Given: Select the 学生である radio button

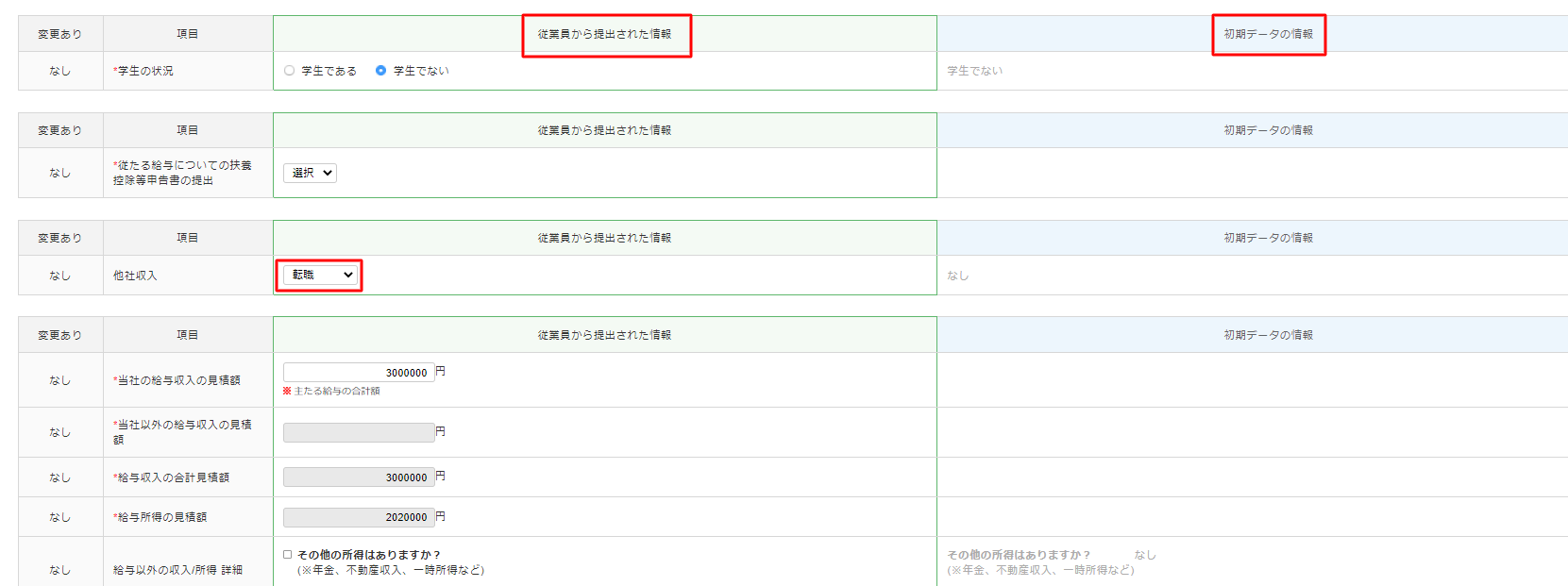Looking at the screenshot, I should 290,71.
